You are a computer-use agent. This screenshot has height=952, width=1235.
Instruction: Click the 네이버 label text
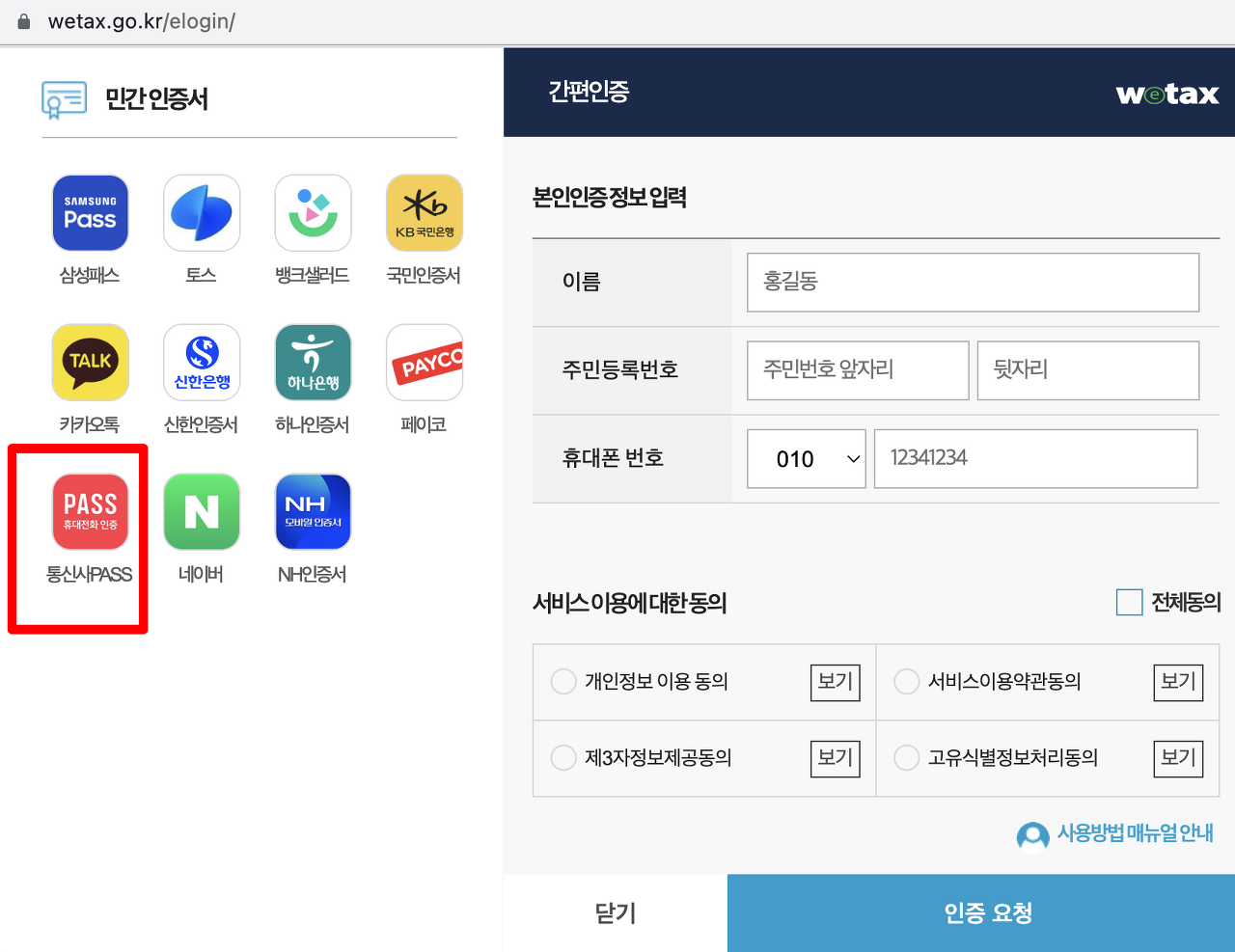point(201,575)
